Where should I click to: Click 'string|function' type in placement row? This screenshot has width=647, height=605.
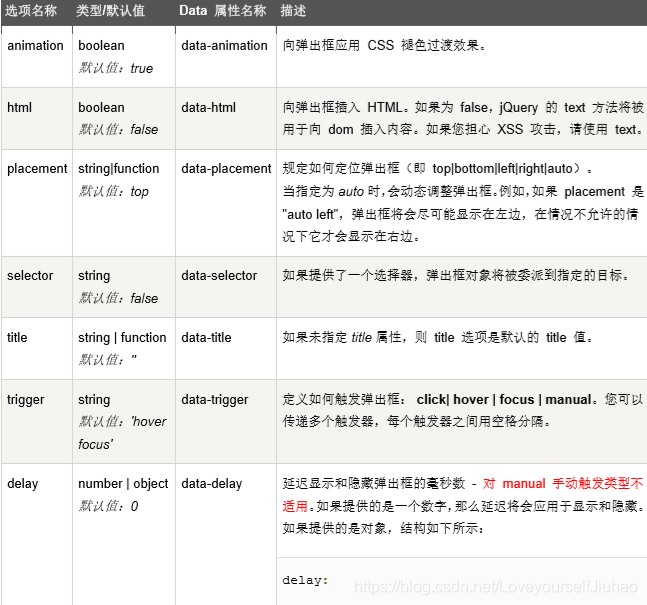118,169
